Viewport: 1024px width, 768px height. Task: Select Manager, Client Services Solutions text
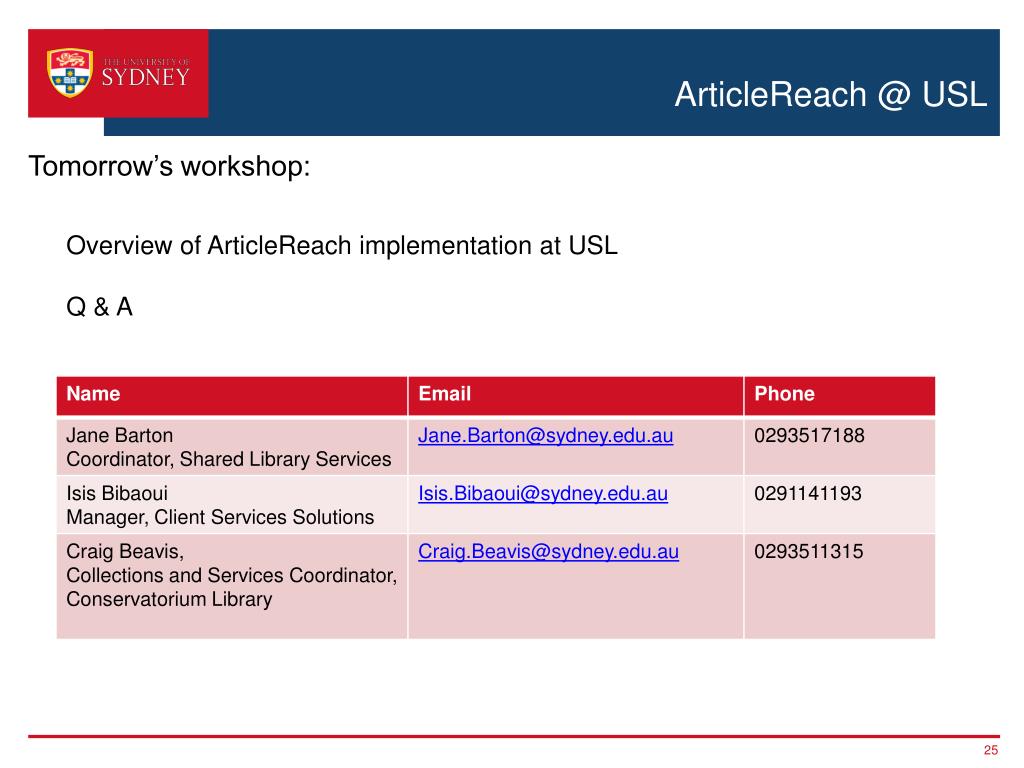220,518
